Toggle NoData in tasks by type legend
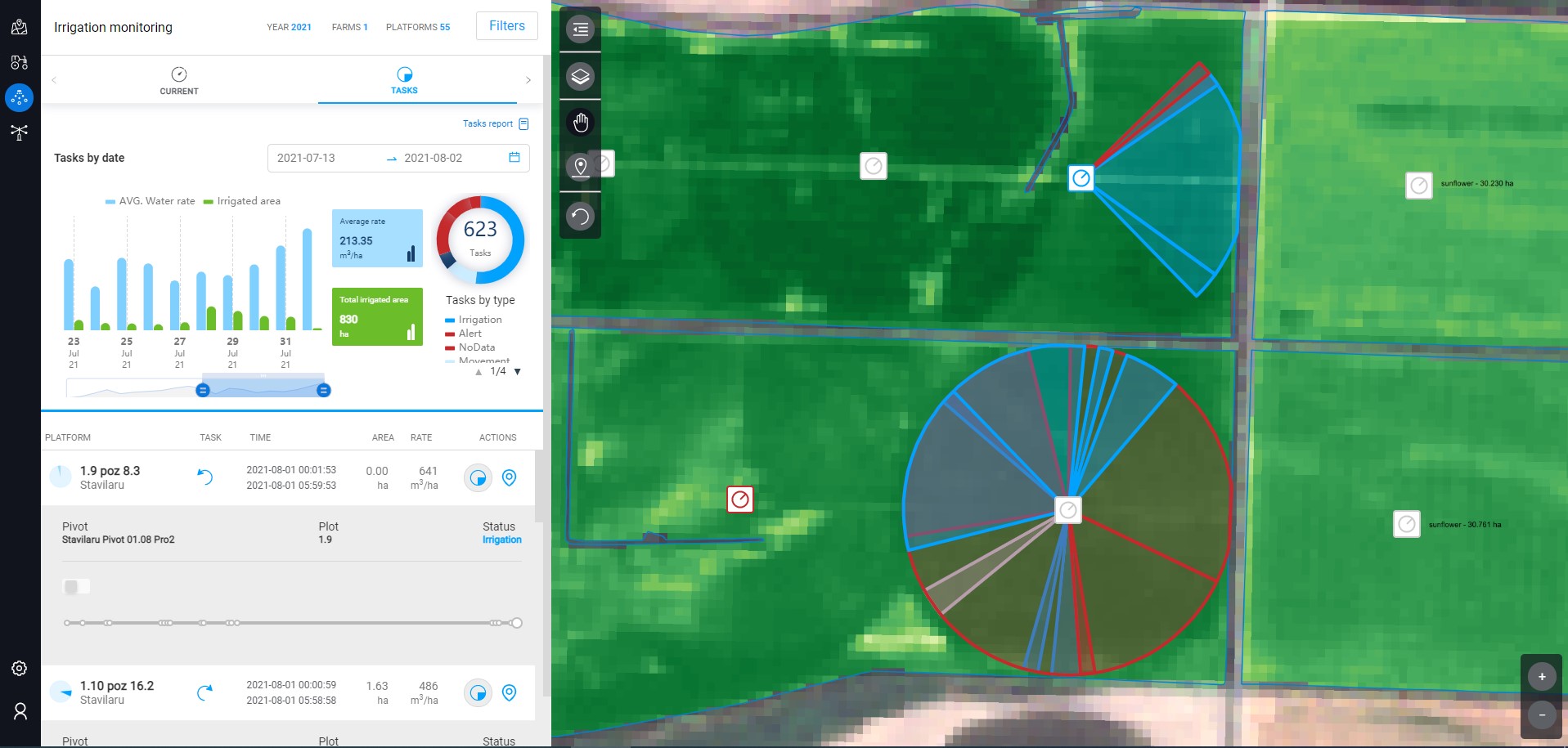Viewport: 1568px width, 748px height. 470,347
